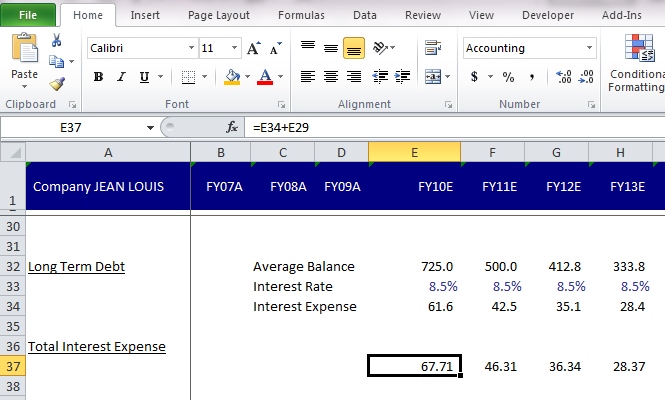Click in the formula bar input
This screenshot has height=400, width=665.
455,127
